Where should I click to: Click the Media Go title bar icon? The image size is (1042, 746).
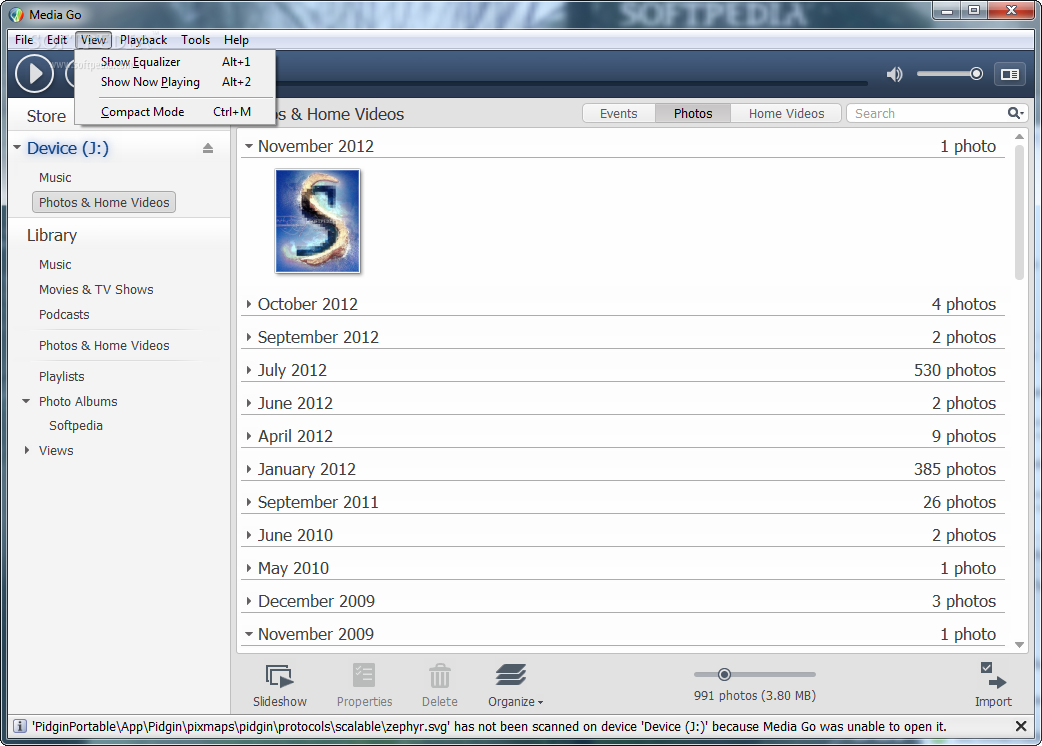pos(17,14)
